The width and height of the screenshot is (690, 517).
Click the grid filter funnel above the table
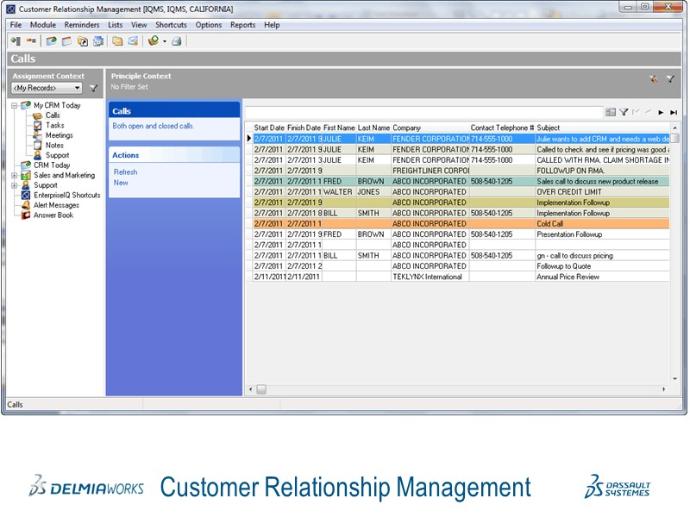click(x=623, y=113)
